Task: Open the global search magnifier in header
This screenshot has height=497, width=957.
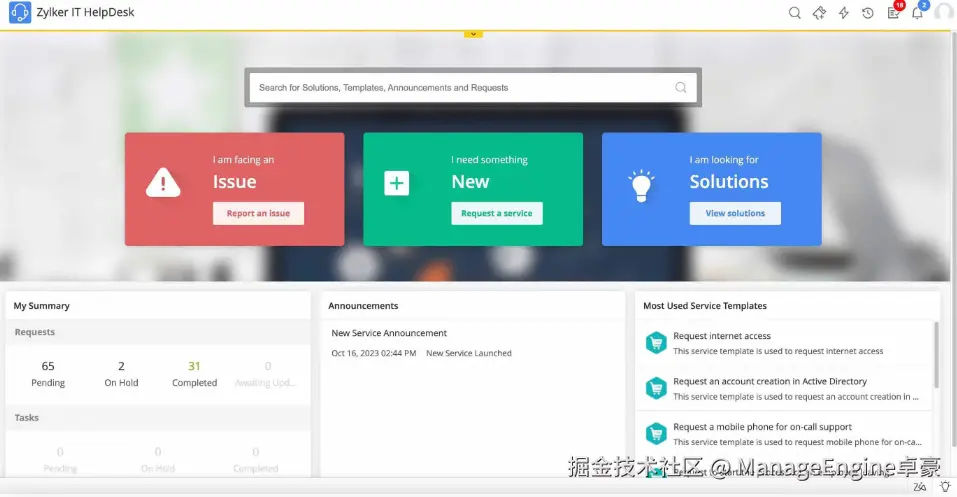Action: pos(794,13)
